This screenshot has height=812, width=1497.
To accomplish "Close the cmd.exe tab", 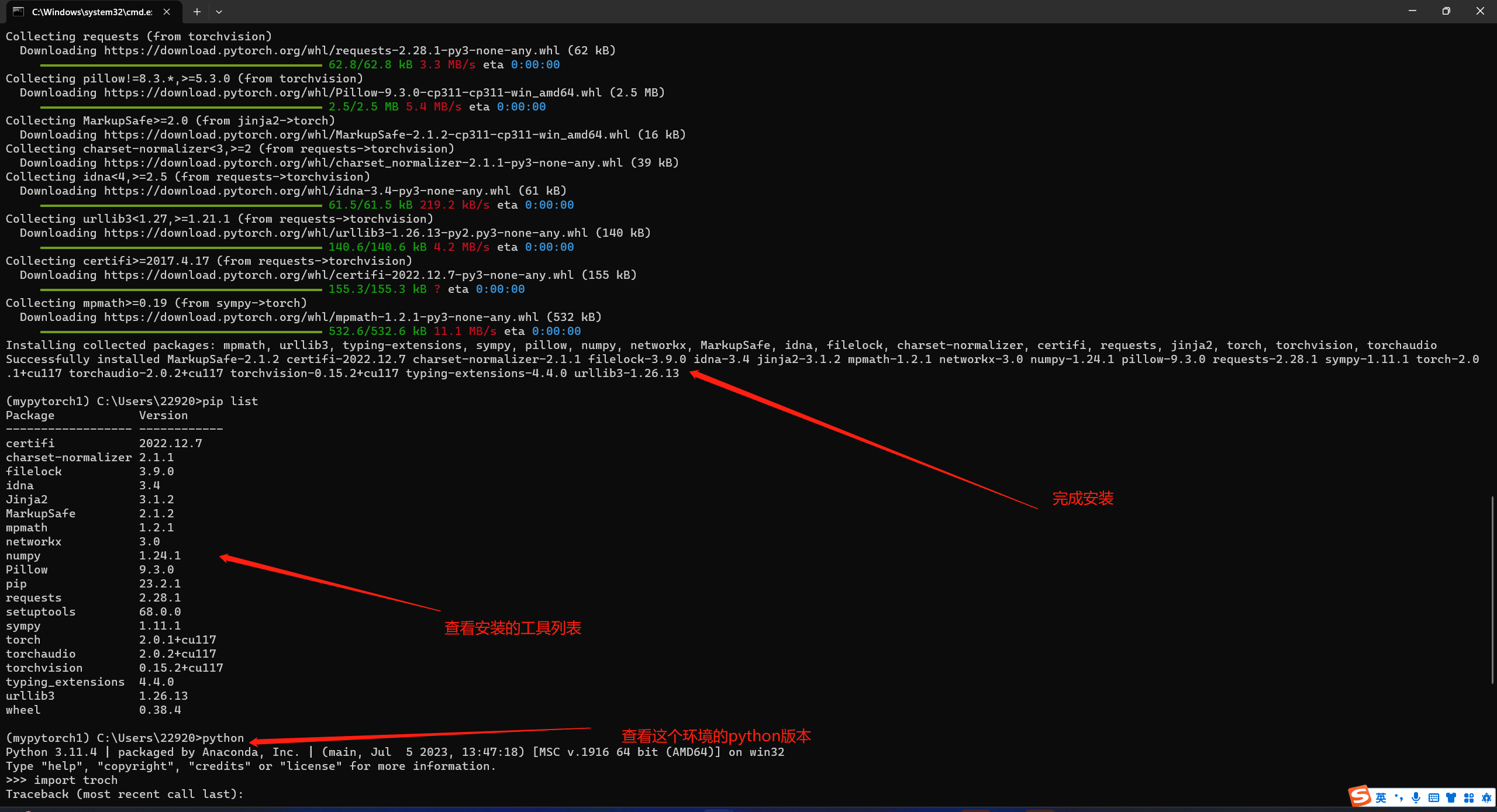I will [x=167, y=12].
